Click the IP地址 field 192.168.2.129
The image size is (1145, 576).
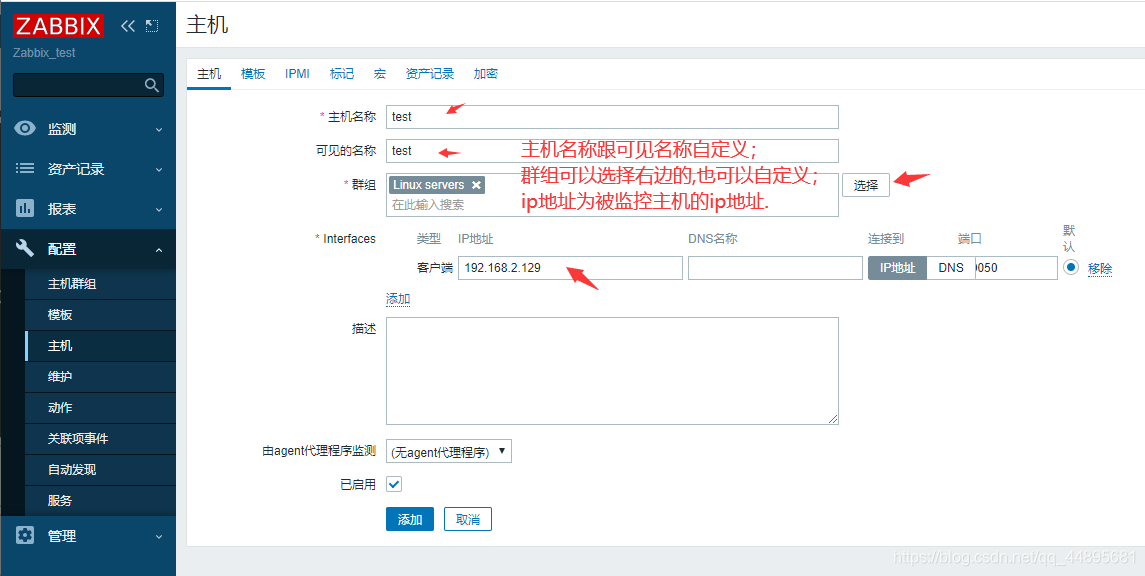point(570,267)
